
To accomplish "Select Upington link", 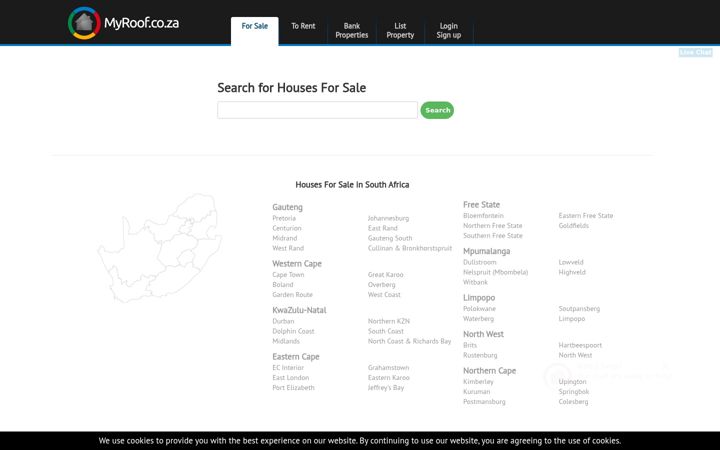I will click(x=572, y=382).
